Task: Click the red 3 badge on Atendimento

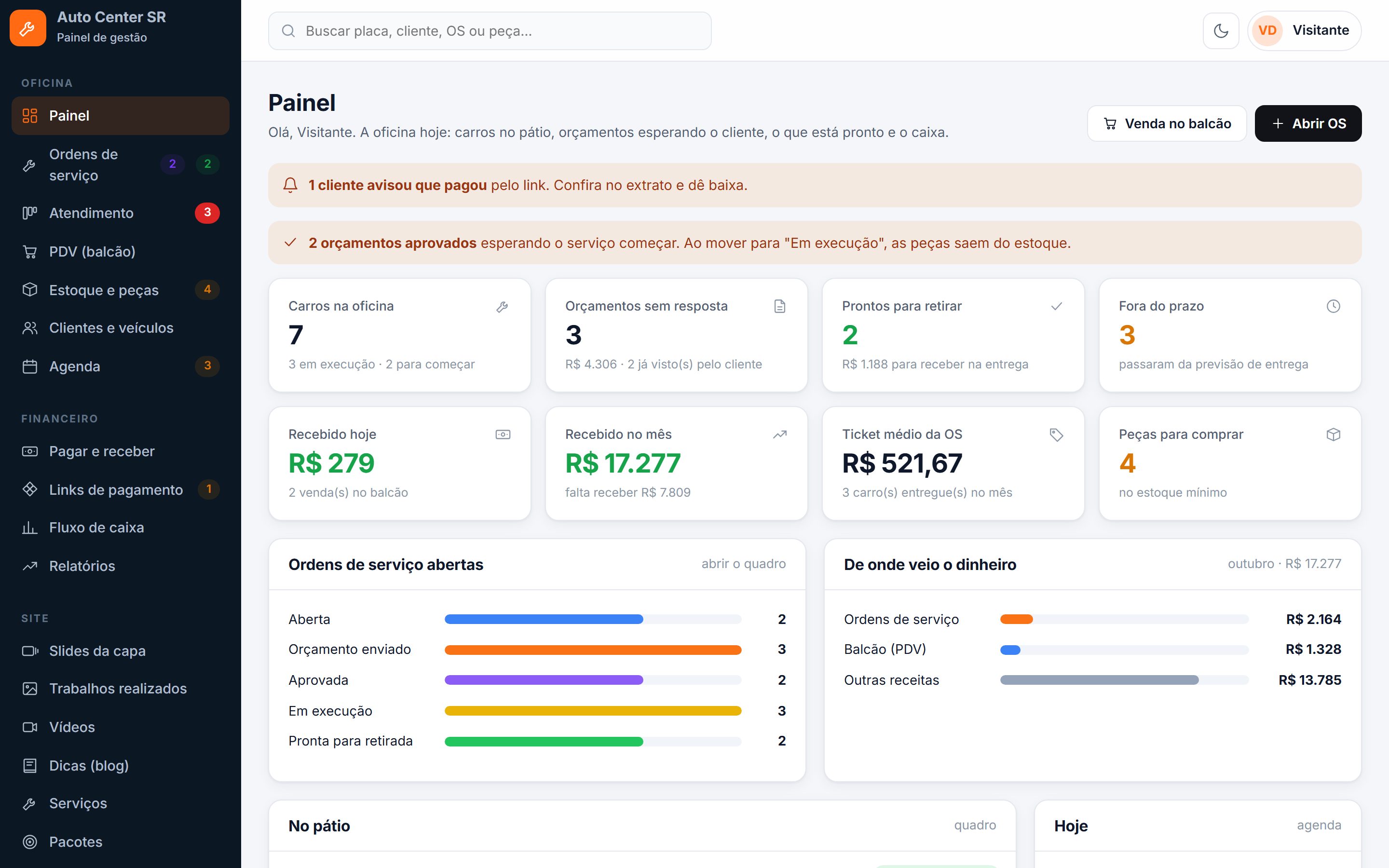Action: (207, 213)
